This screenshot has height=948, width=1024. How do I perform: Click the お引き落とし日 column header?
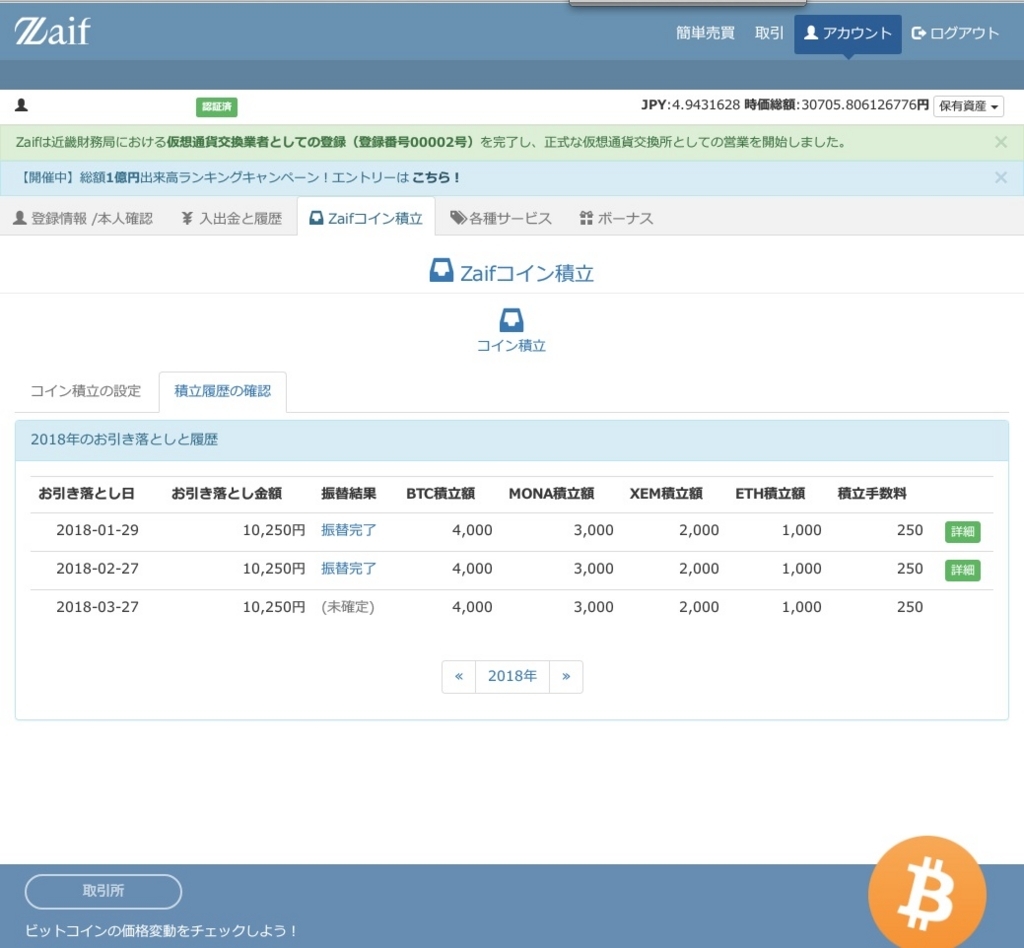coord(86,494)
